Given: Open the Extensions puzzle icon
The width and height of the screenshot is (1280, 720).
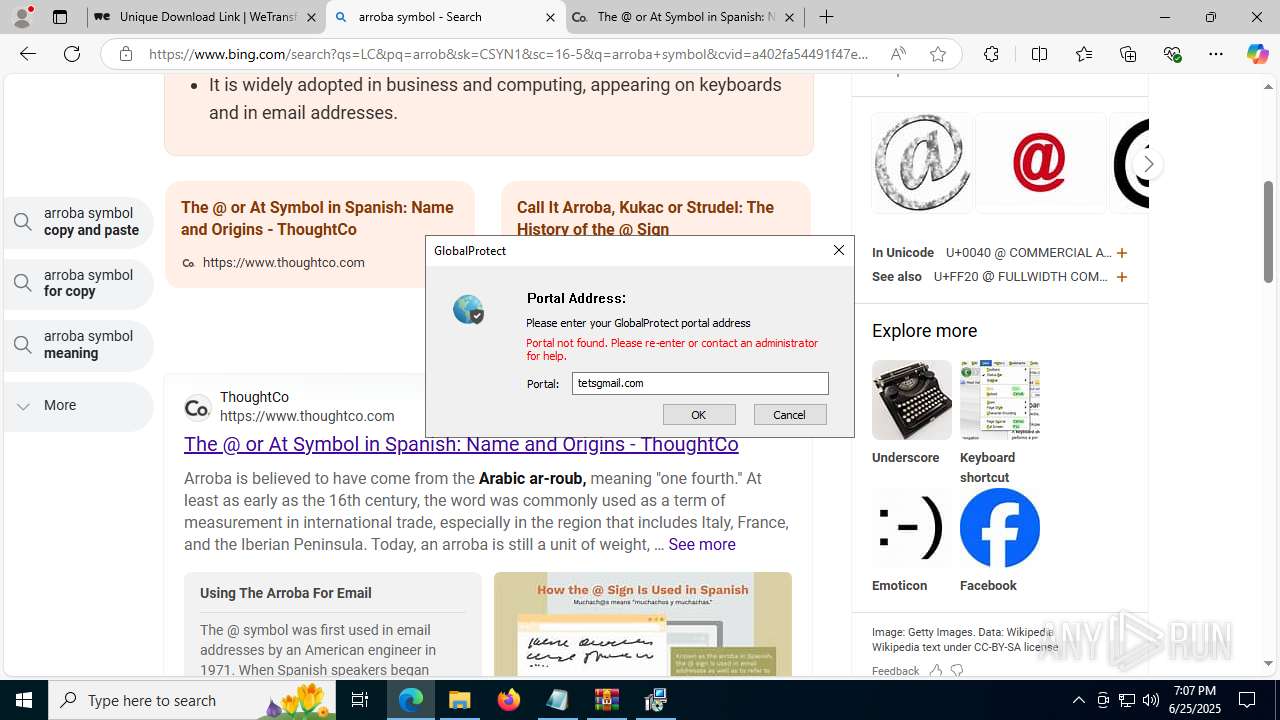Looking at the screenshot, I should tap(991, 54).
